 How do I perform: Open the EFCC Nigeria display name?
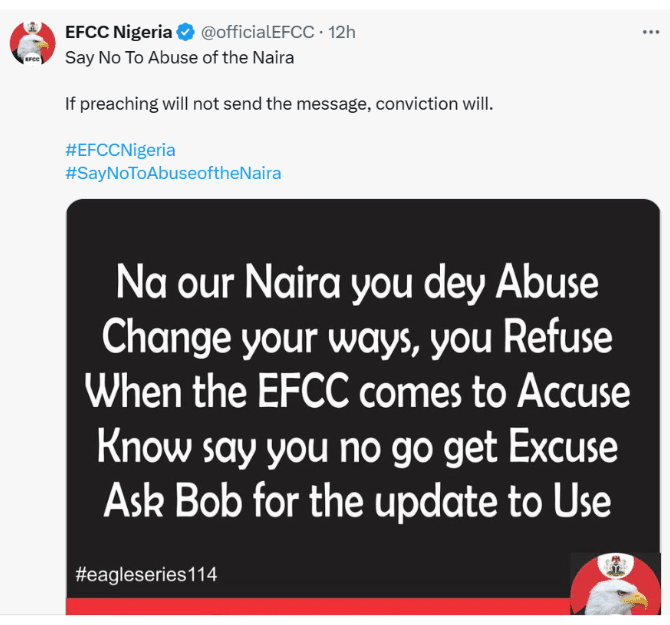pyautogui.click(x=118, y=33)
